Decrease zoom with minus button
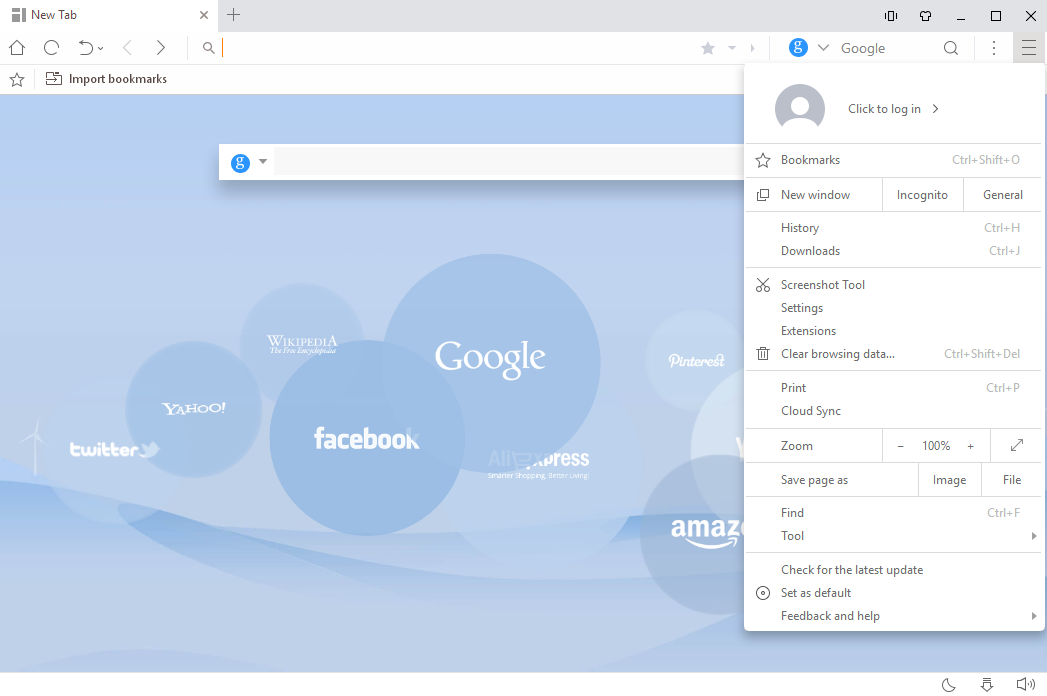 point(900,446)
